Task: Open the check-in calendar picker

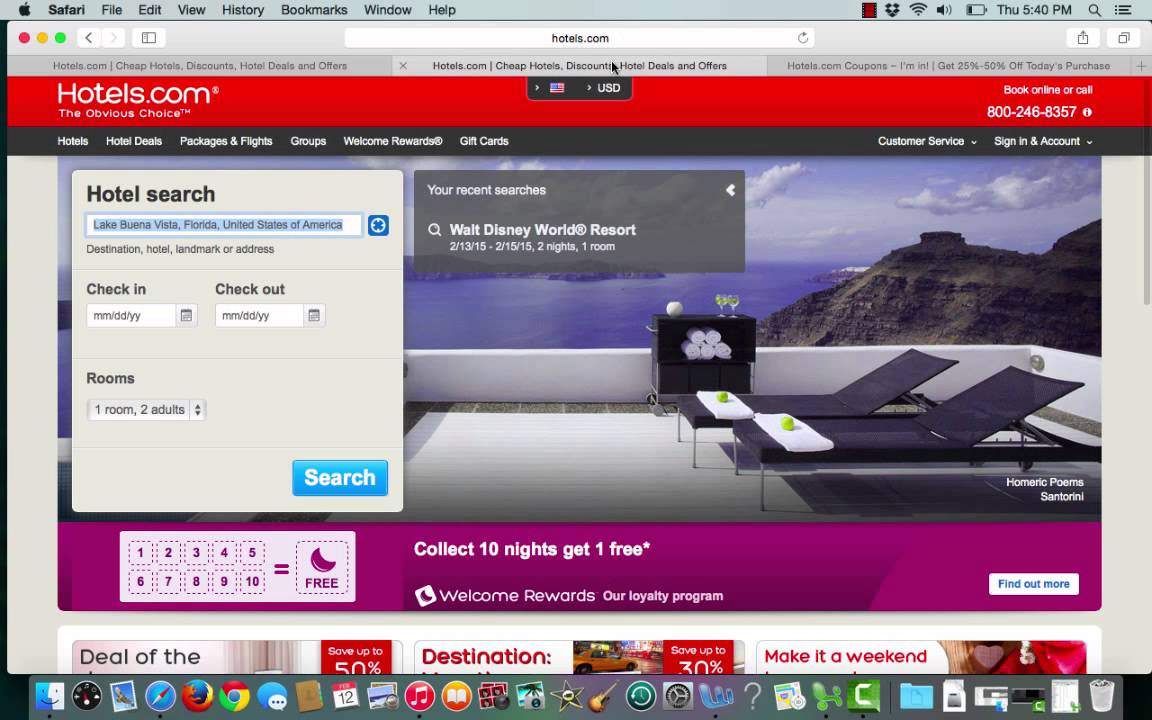Action: point(187,315)
